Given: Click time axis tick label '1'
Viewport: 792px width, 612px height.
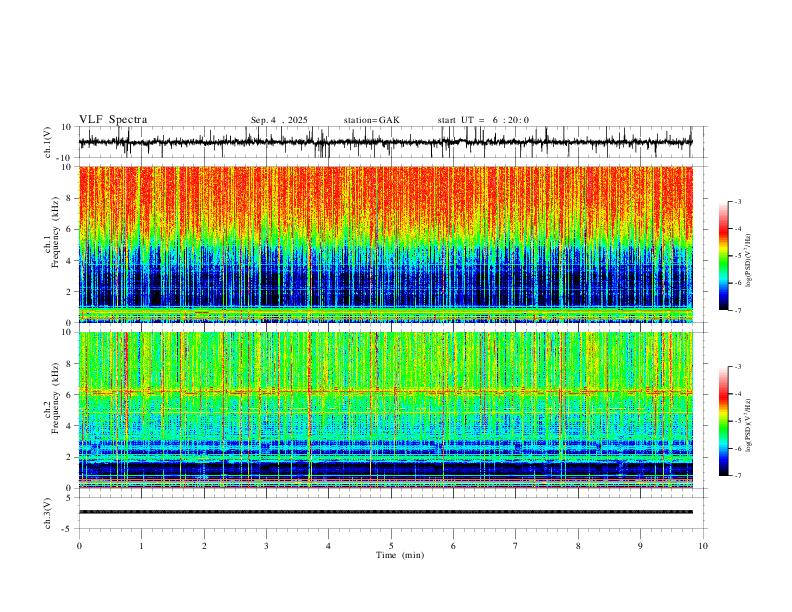Looking at the screenshot, I should coord(141,546).
